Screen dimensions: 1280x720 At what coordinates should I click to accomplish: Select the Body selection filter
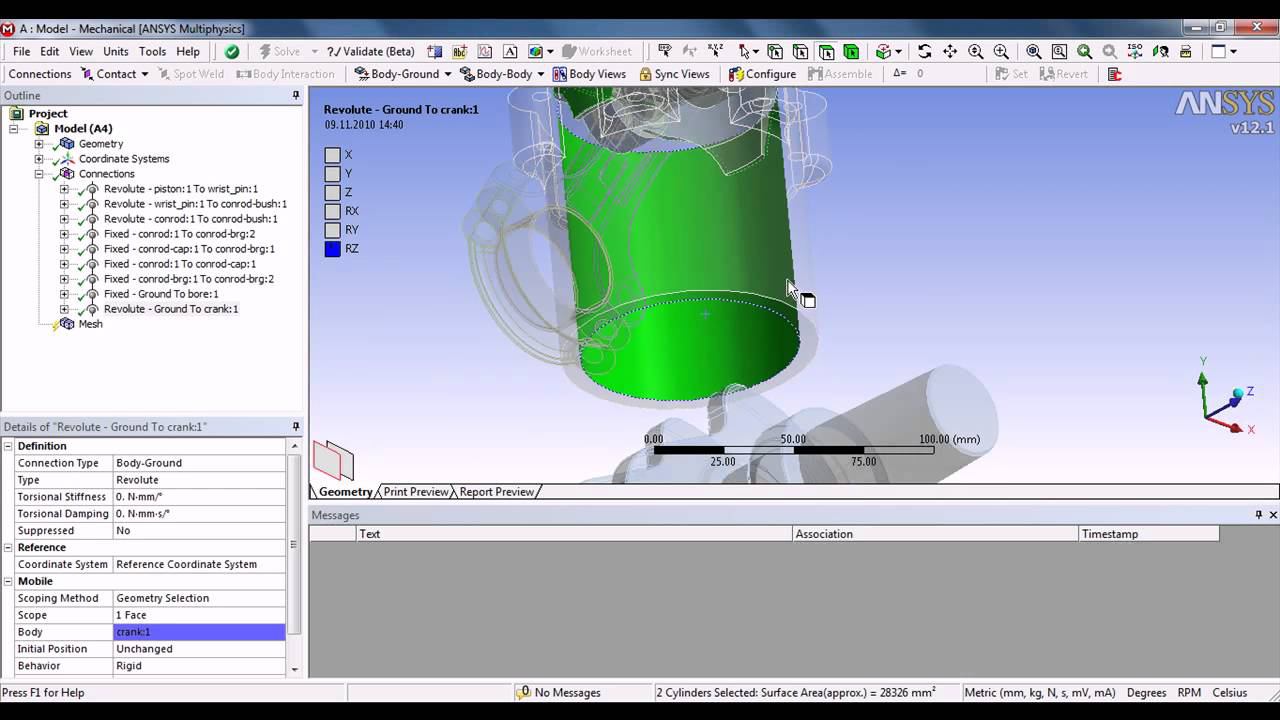tap(851, 51)
